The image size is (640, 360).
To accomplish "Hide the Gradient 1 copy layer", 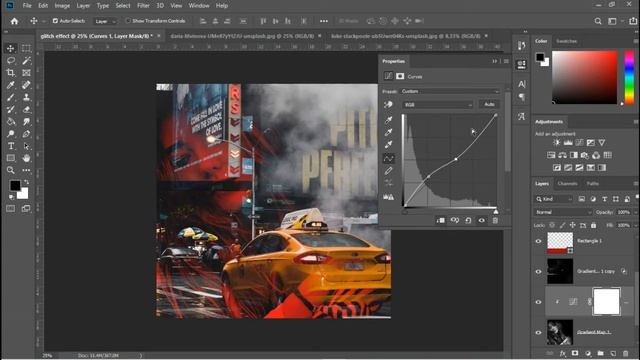I will point(538,271).
